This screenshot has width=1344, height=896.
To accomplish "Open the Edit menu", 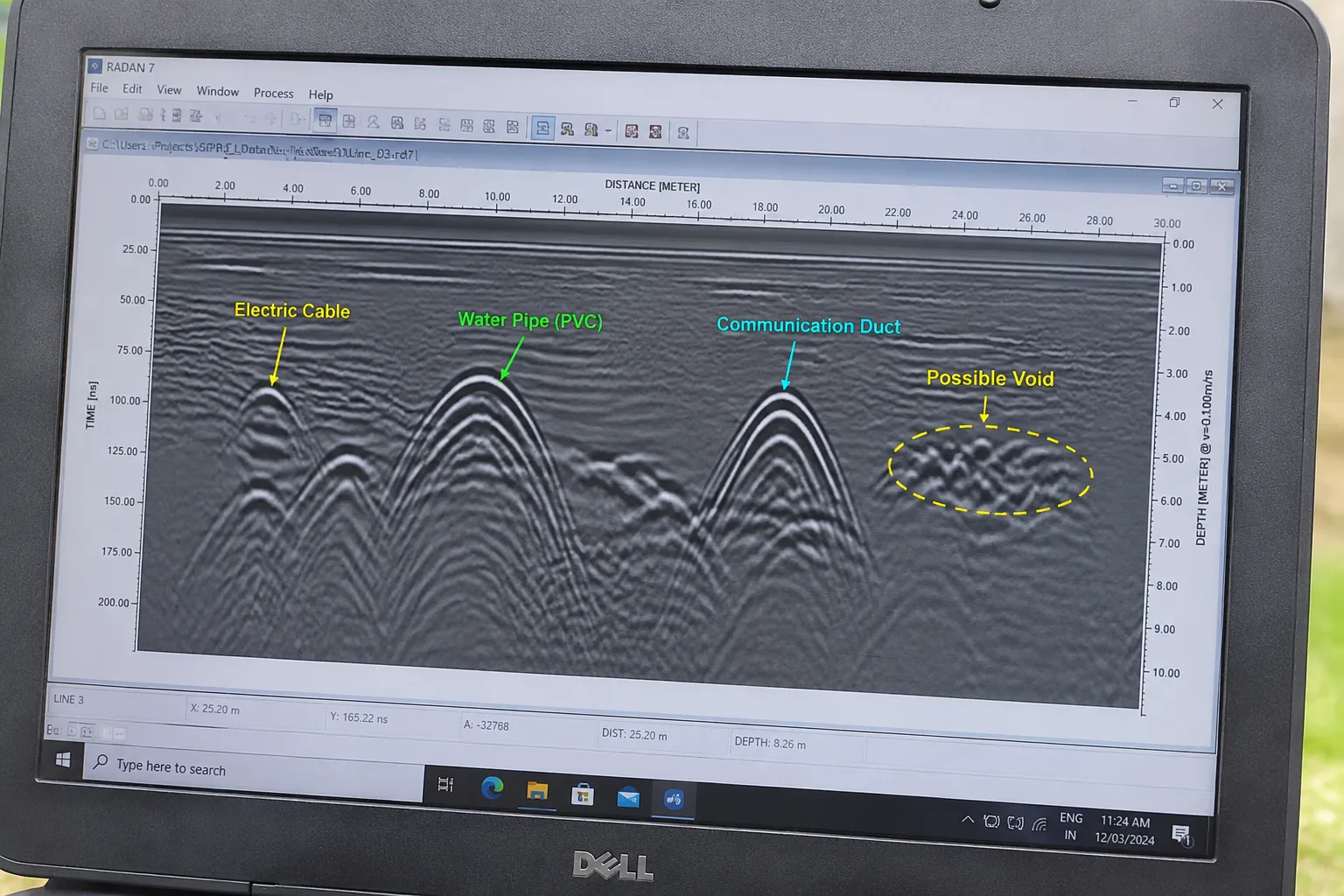I will [x=132, y=89].
